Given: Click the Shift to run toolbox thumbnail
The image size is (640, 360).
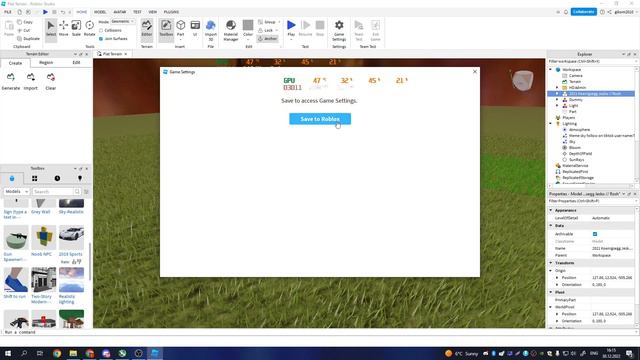Looking at the screenshot, I should [x=16, y=280].
